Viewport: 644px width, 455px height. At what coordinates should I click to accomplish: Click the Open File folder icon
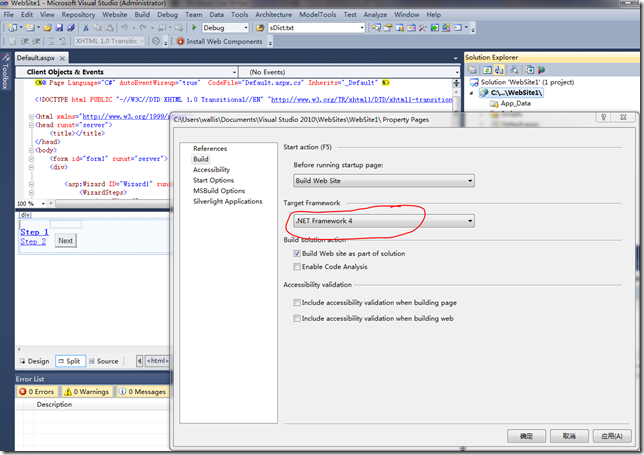48,28
